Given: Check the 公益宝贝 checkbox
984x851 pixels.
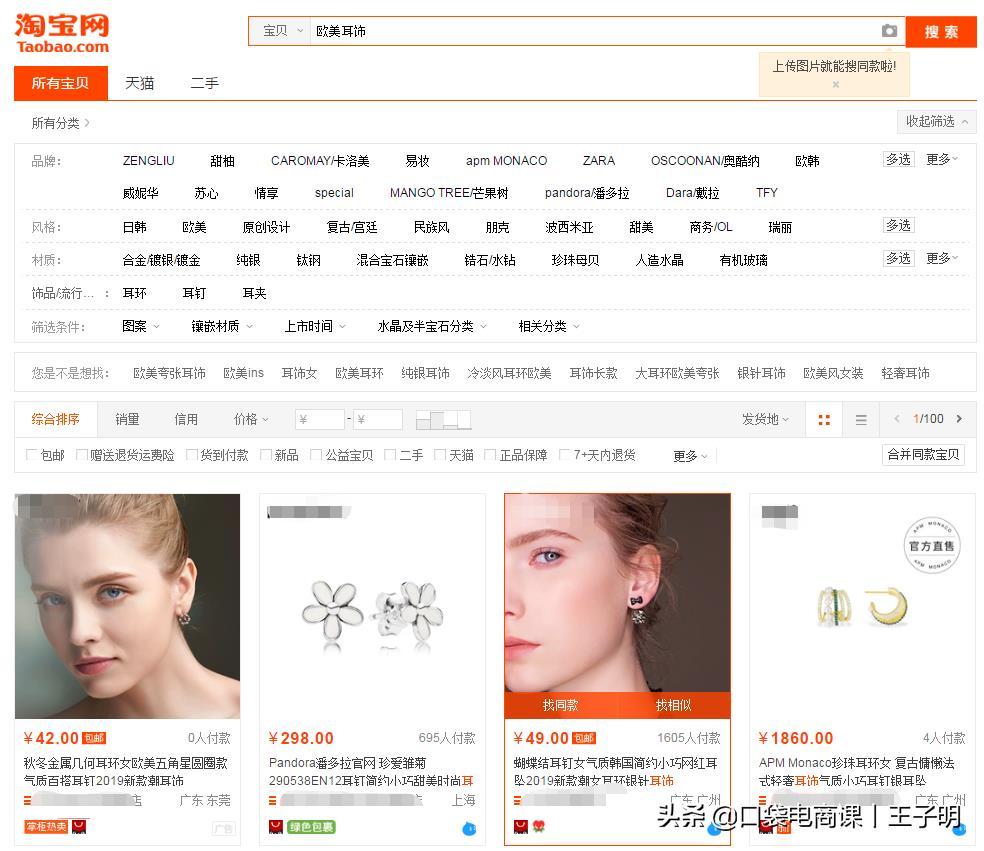Looking at the screenshot, I should tap(316, 454).
